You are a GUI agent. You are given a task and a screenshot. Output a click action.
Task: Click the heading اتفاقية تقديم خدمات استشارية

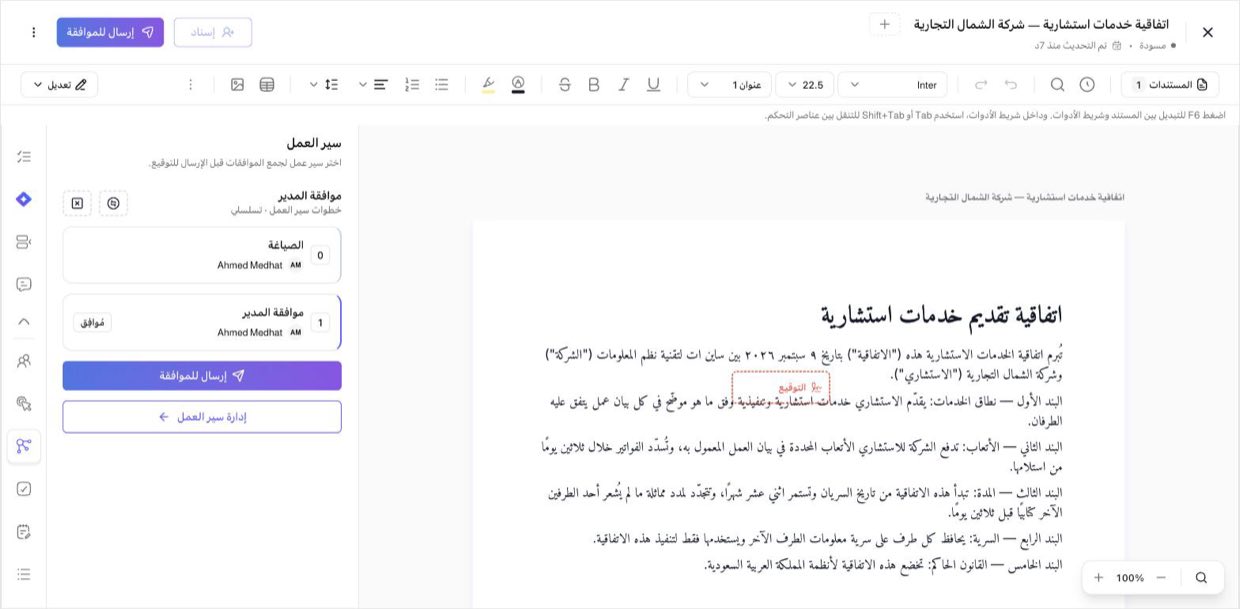click(x=941, y=314)
